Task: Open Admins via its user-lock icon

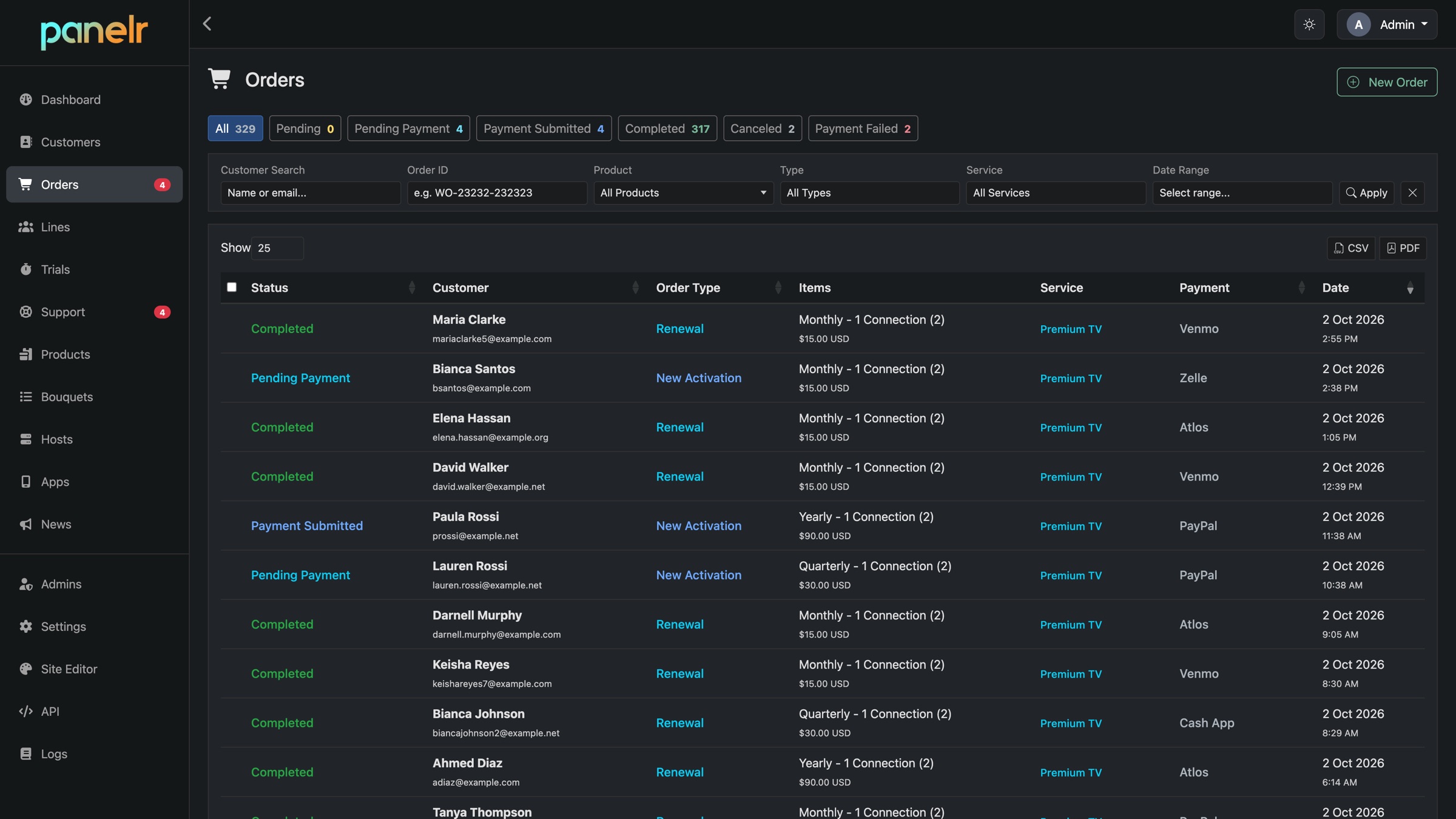Action: (25, 584)
